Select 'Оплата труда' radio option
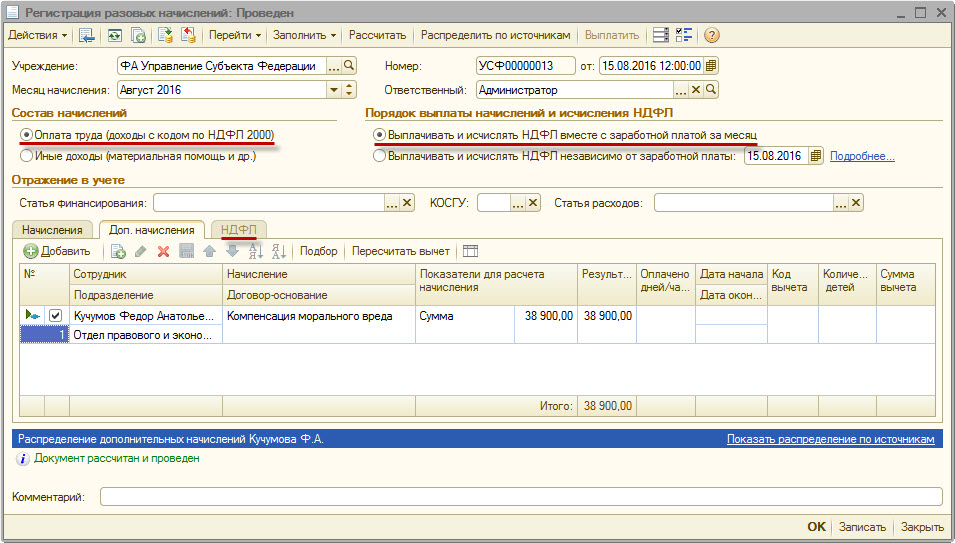The height and width of the screenshot is (543, 955). [x=26, y=134]
